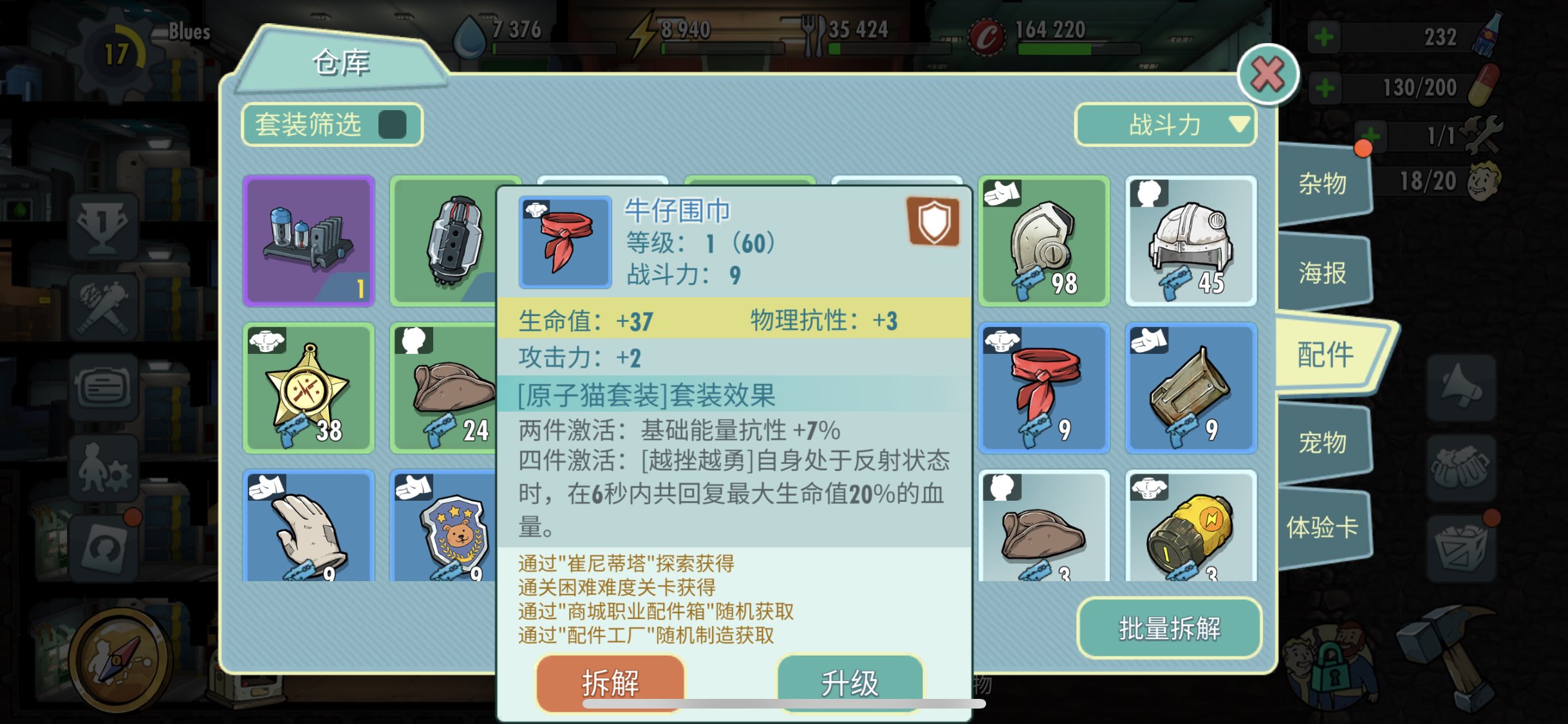Click the 拆解 dismantle button

click(x=610, y=682)
